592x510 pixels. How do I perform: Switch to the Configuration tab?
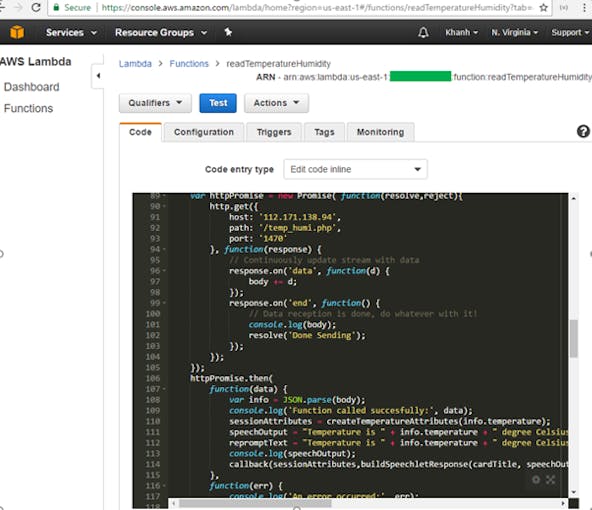(x=204, y=132)
